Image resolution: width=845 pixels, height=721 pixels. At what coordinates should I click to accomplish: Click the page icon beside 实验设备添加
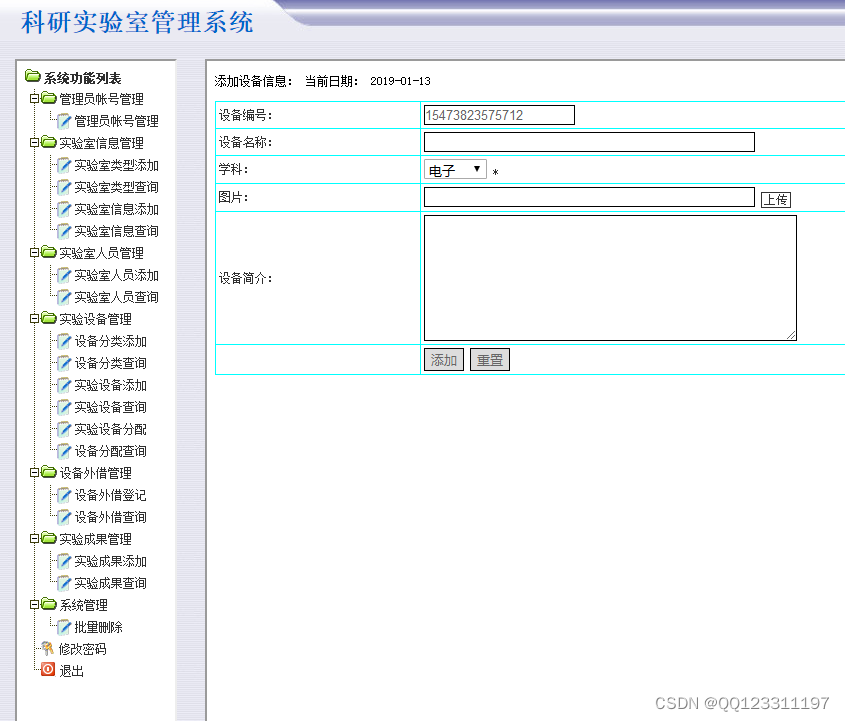[64, 385]
